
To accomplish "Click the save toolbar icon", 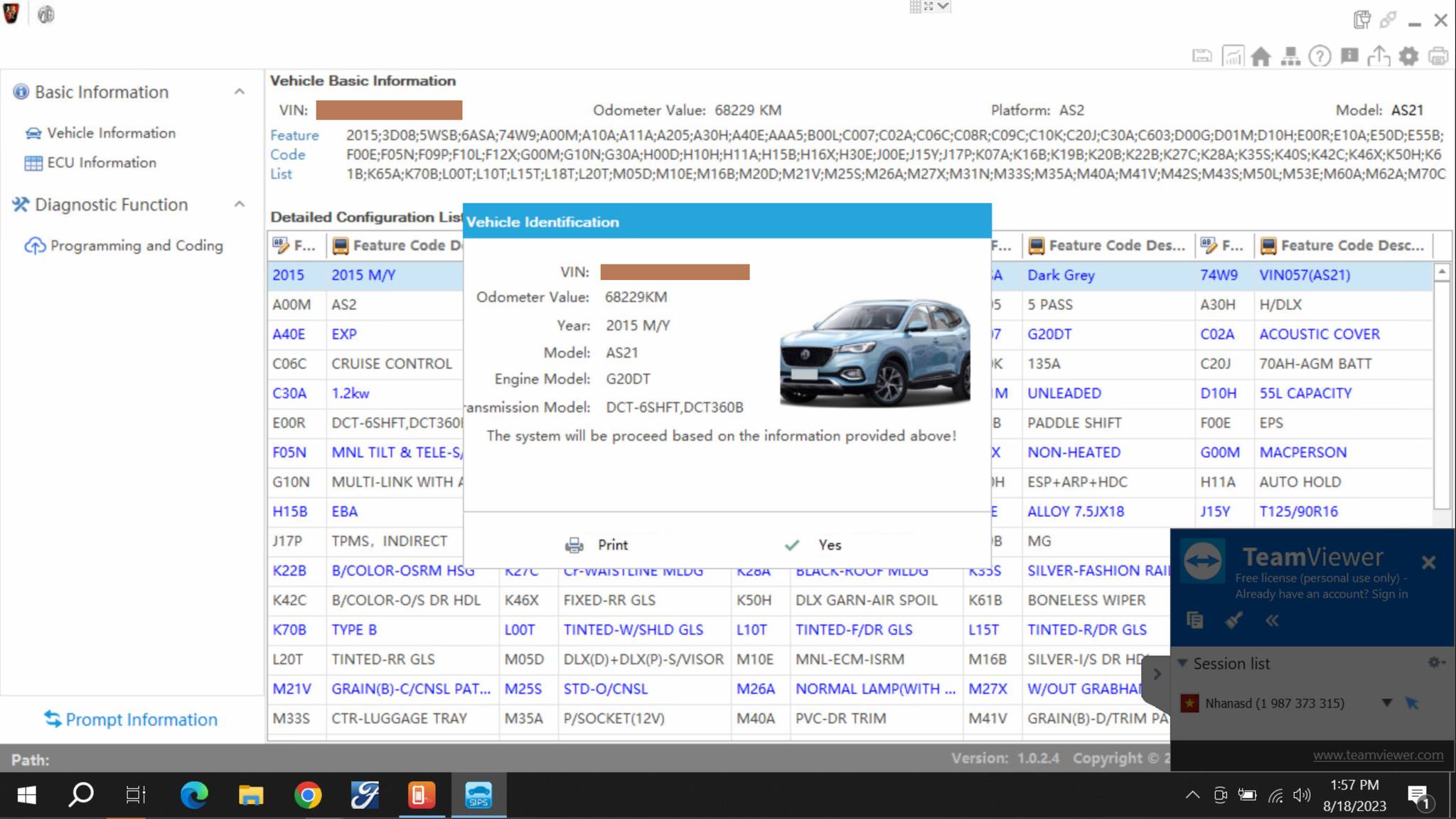I will click(x=1202, y=56).
